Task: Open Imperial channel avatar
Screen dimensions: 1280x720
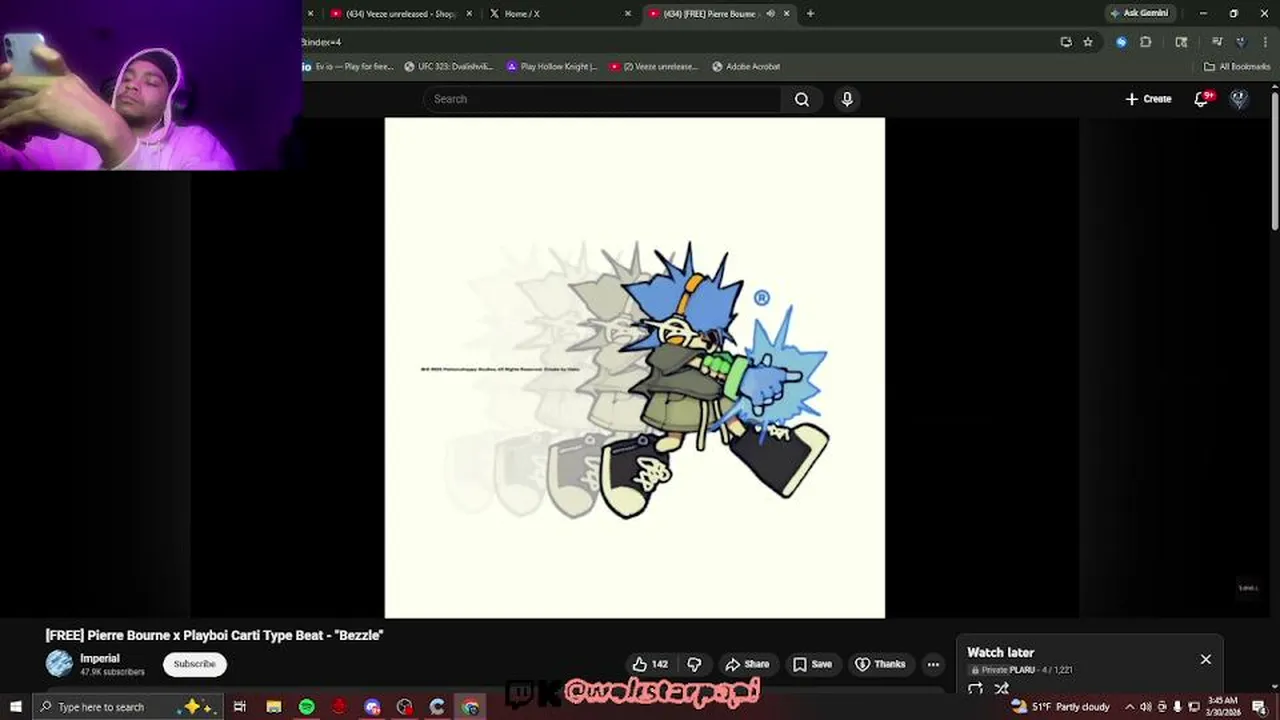Action: point(59,663)
